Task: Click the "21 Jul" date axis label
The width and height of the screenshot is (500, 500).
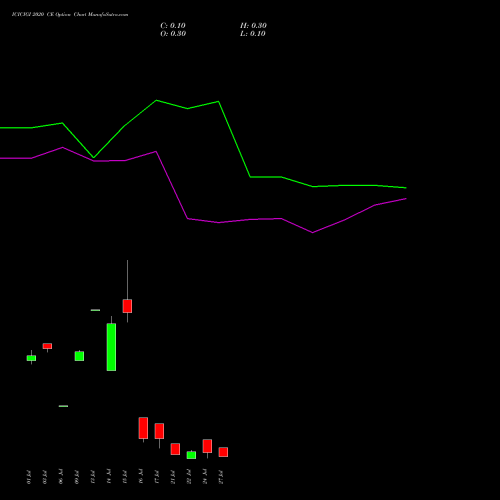Action: (x=173, y=477)
